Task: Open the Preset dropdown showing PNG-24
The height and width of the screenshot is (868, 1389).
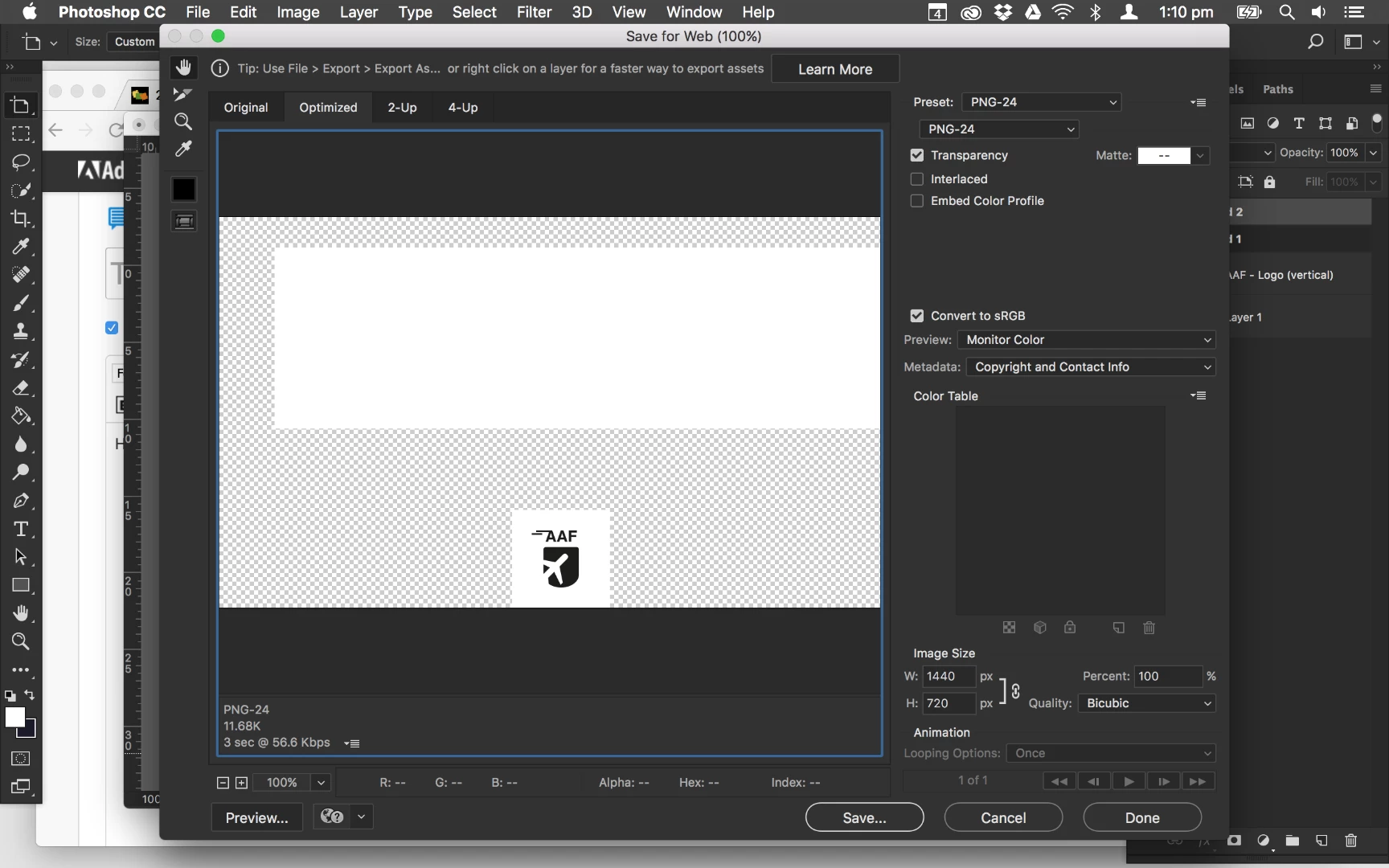Action: pyautogui.click(x=1042, y=102)
